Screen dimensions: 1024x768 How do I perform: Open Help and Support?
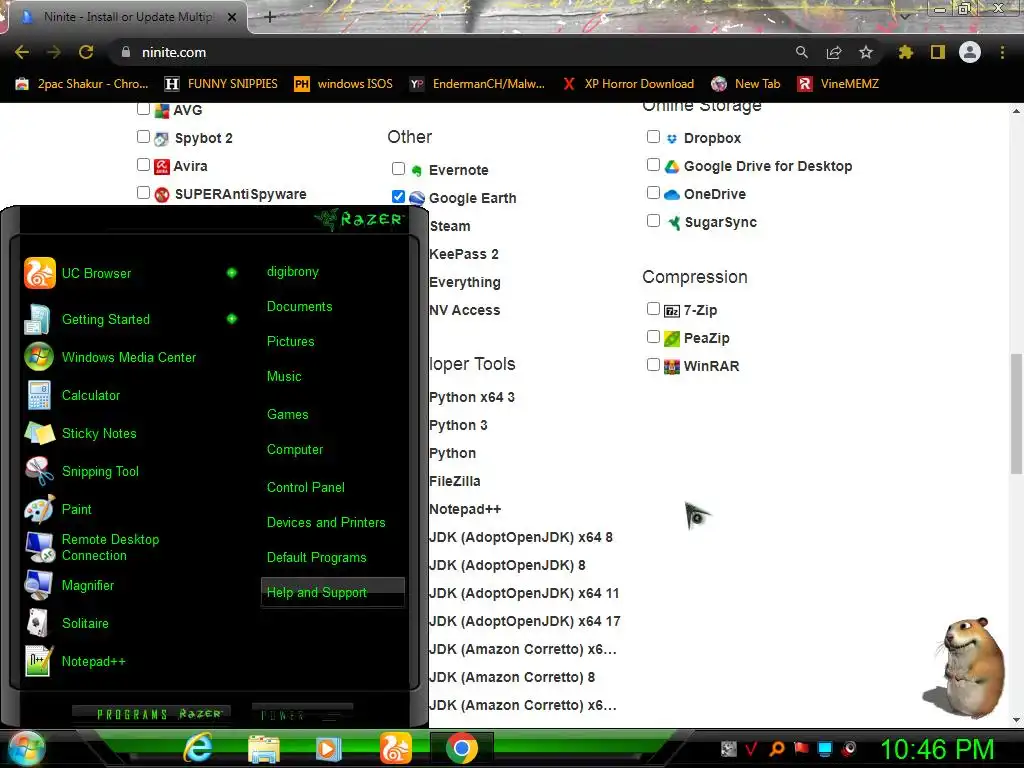(x=332, y=592)
